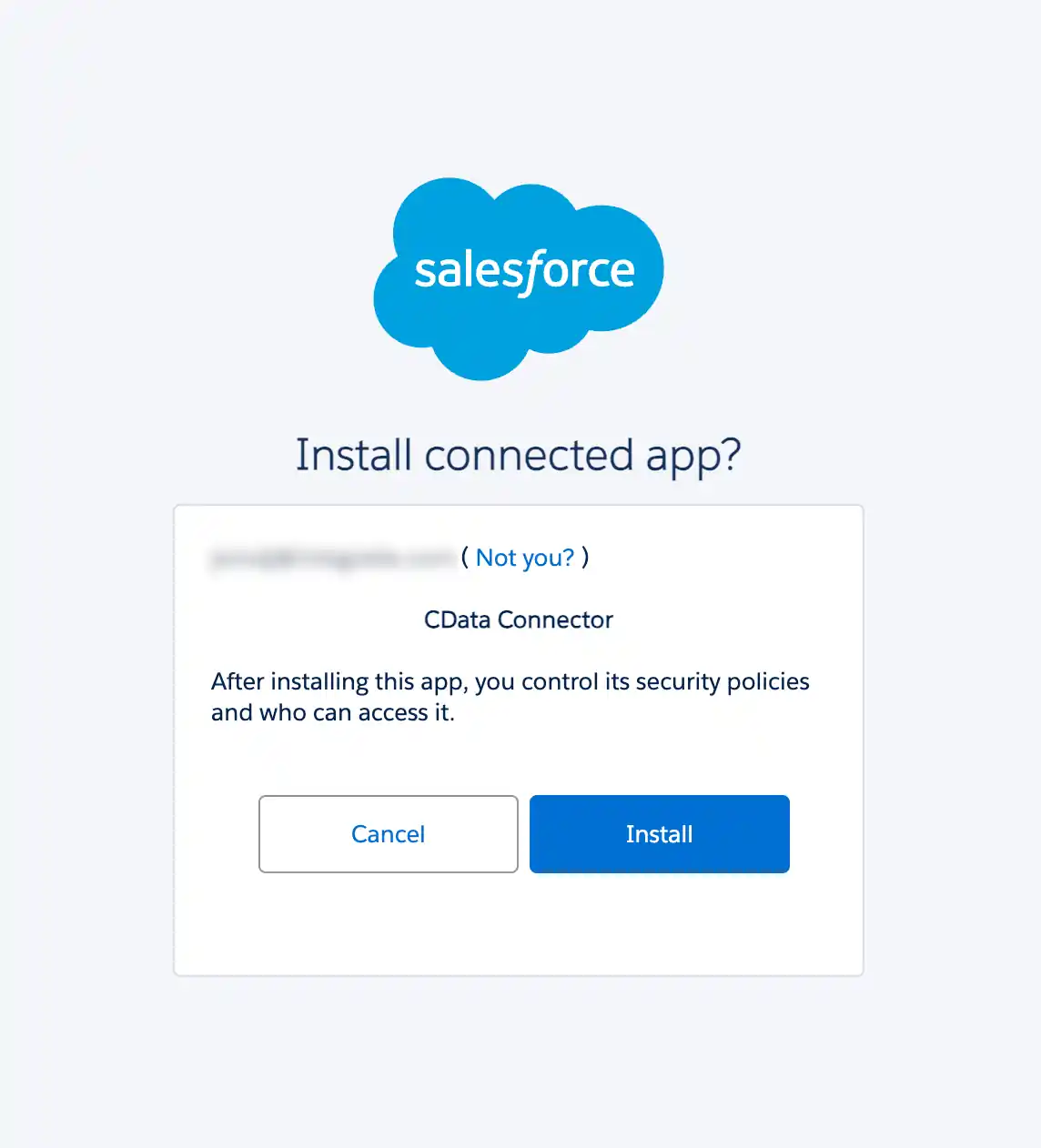1041x1148 pixels.
Task: Select the security policies description text
Action: click(x=510, y=696)
